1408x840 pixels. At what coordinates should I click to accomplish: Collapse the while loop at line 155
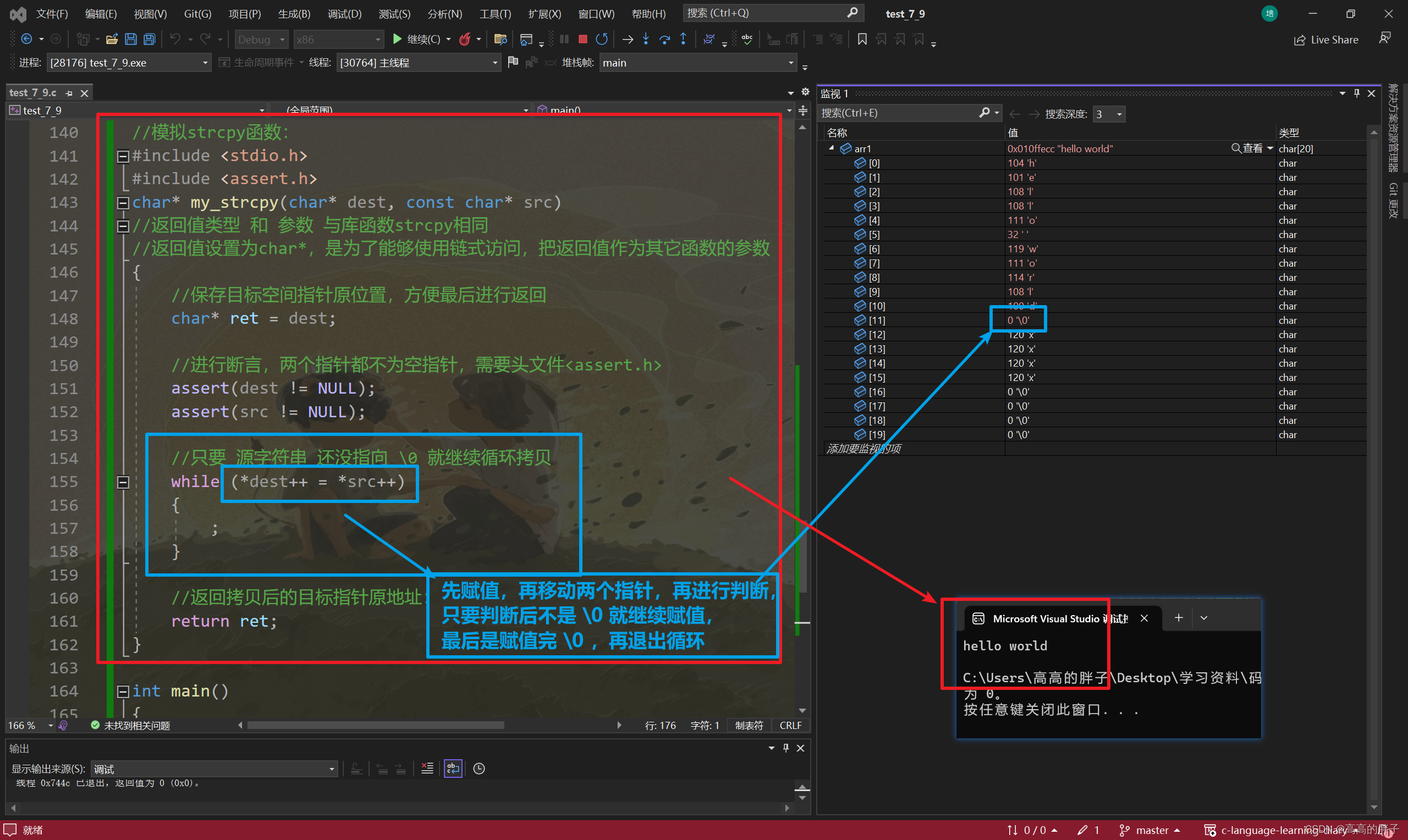coord(123,482)
